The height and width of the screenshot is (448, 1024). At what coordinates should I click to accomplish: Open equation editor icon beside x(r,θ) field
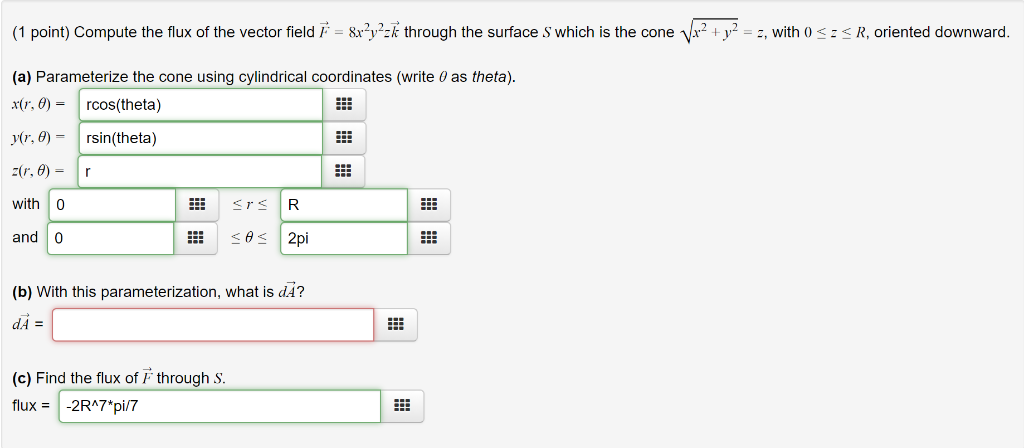point(344,104)
